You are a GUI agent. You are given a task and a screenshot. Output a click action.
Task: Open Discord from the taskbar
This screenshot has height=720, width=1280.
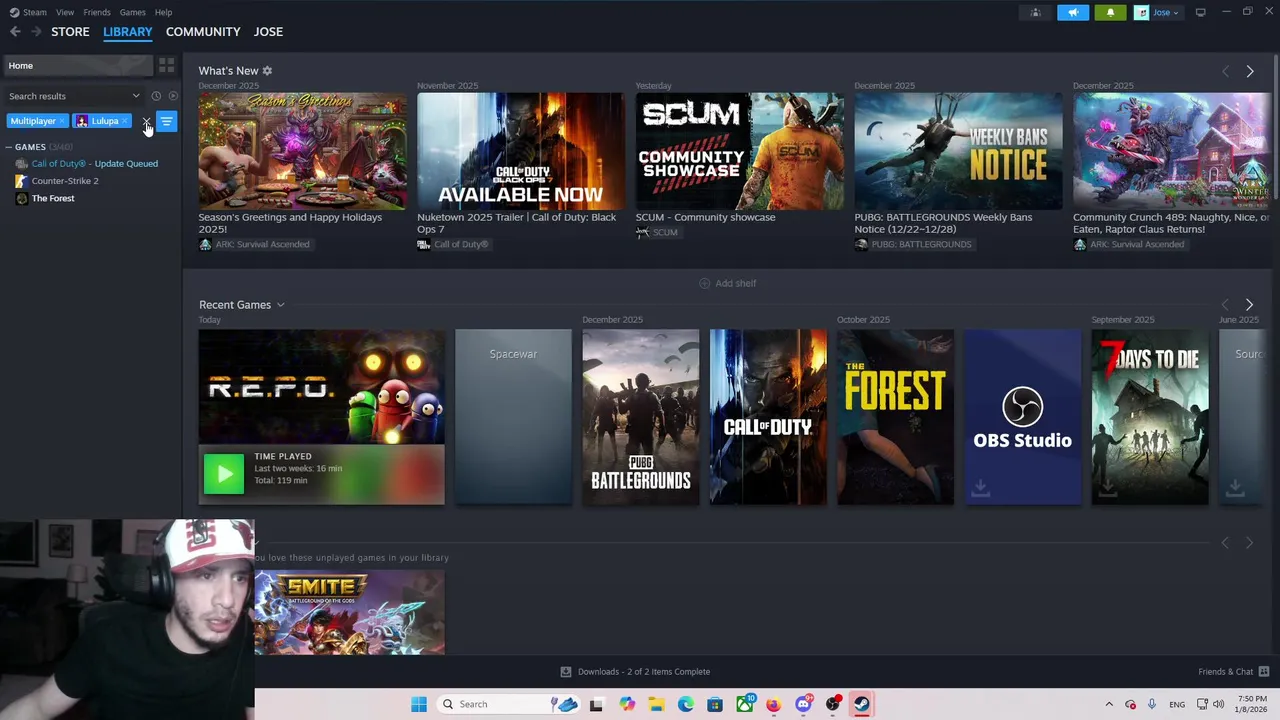(803, 704)
